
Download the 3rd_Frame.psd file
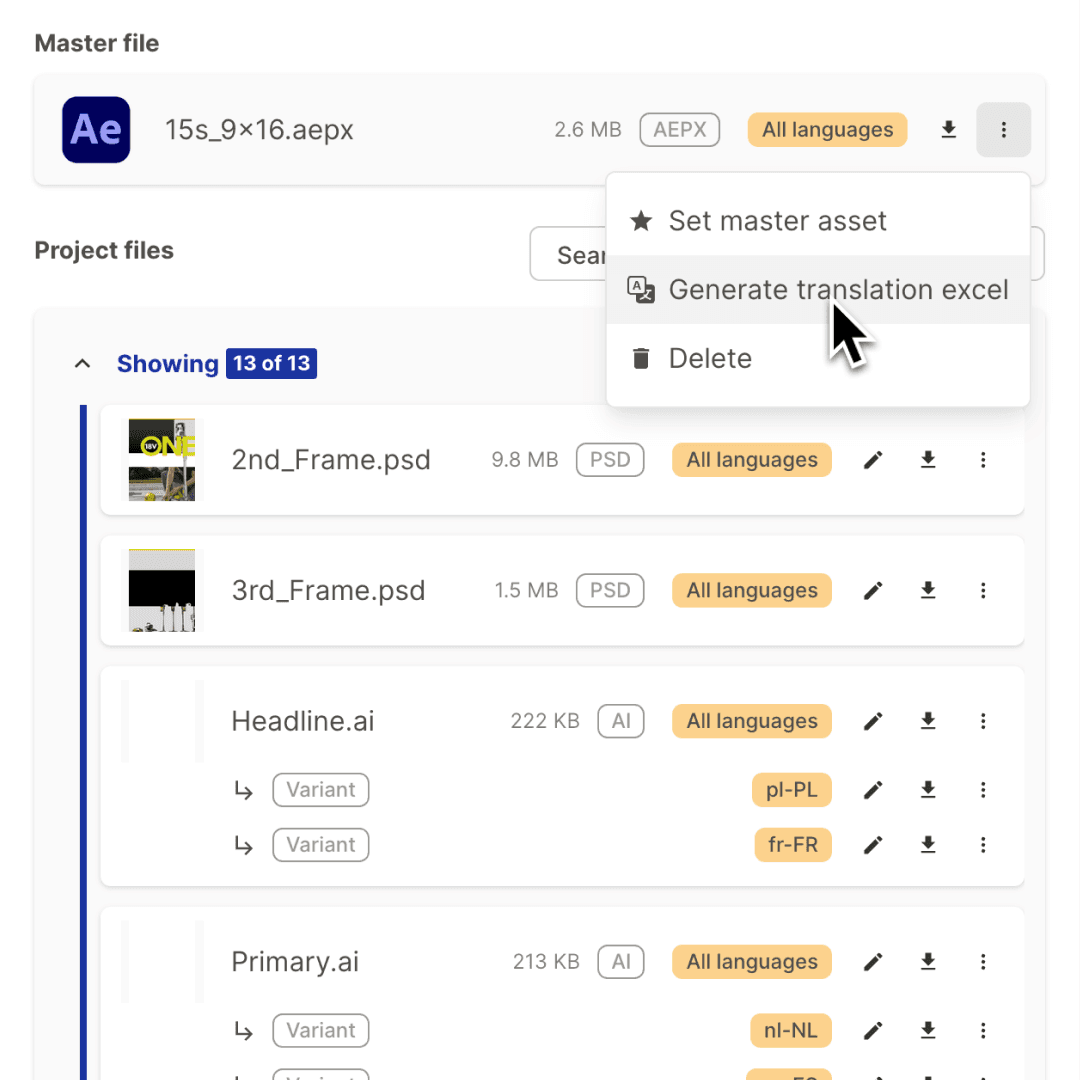pos(927,590)
